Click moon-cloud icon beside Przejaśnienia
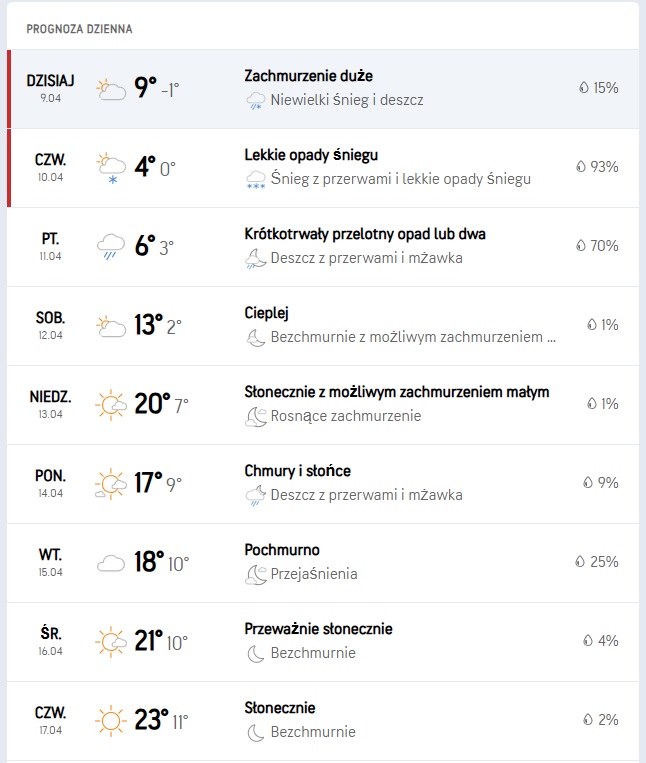Image resolution: width=646 pixels, height=763 pixels. [x=256, y=574]
